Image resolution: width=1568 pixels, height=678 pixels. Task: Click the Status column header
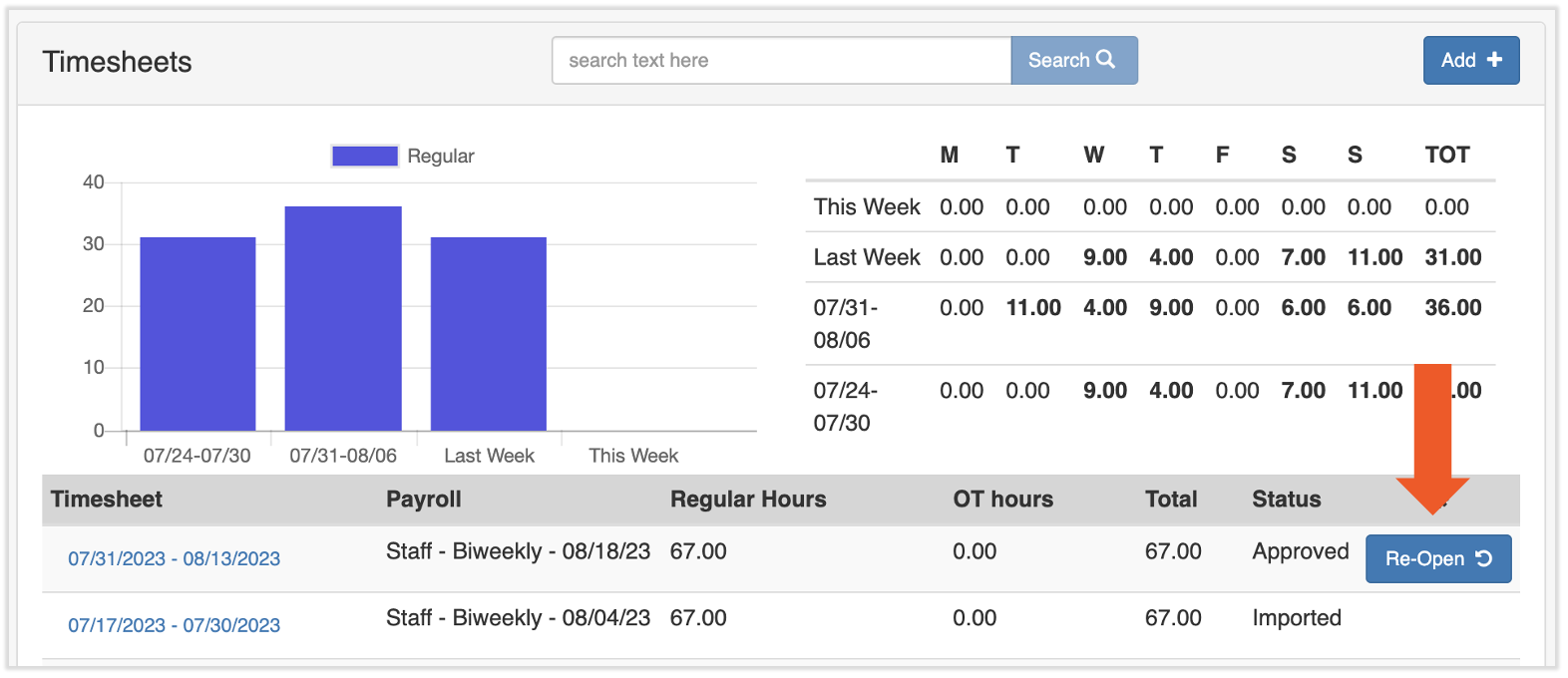[1286, 500]
